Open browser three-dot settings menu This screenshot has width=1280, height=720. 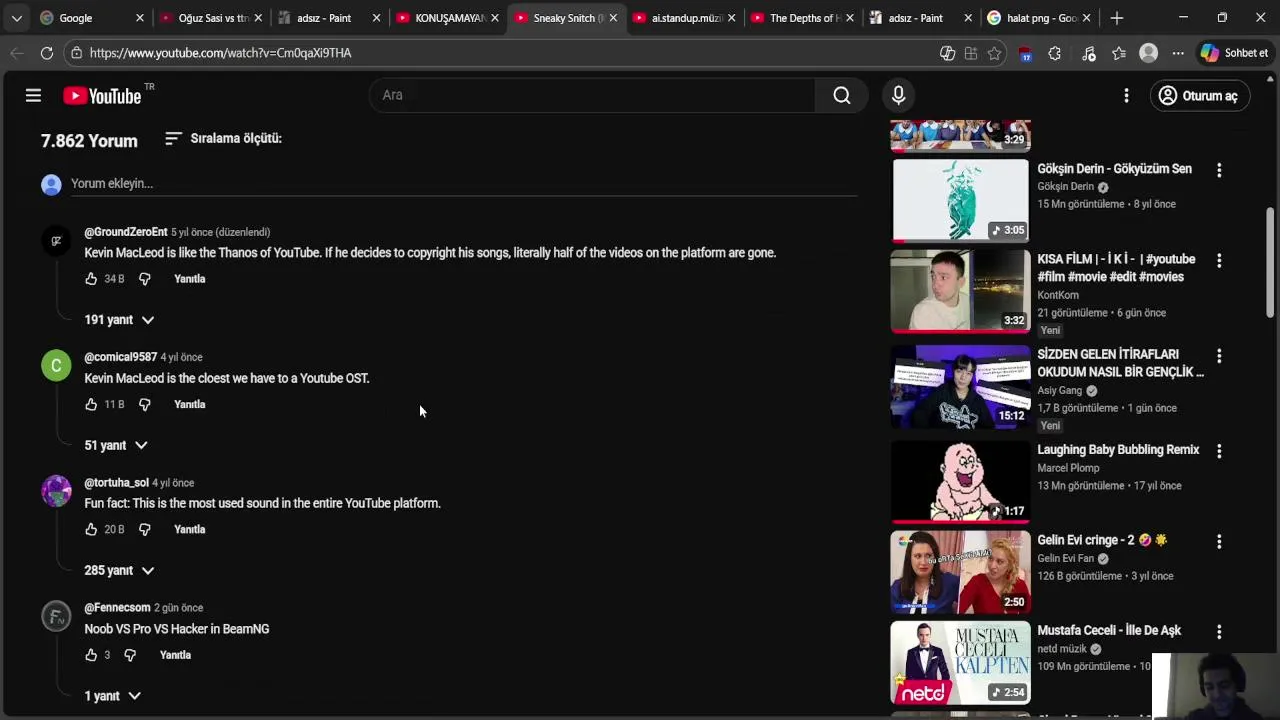[1178, 53]
